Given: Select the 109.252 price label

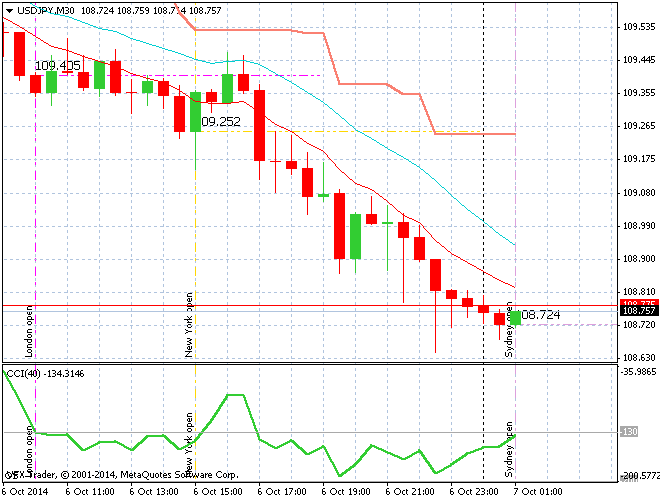Looking at the screenshot, I should coord(221,121).
